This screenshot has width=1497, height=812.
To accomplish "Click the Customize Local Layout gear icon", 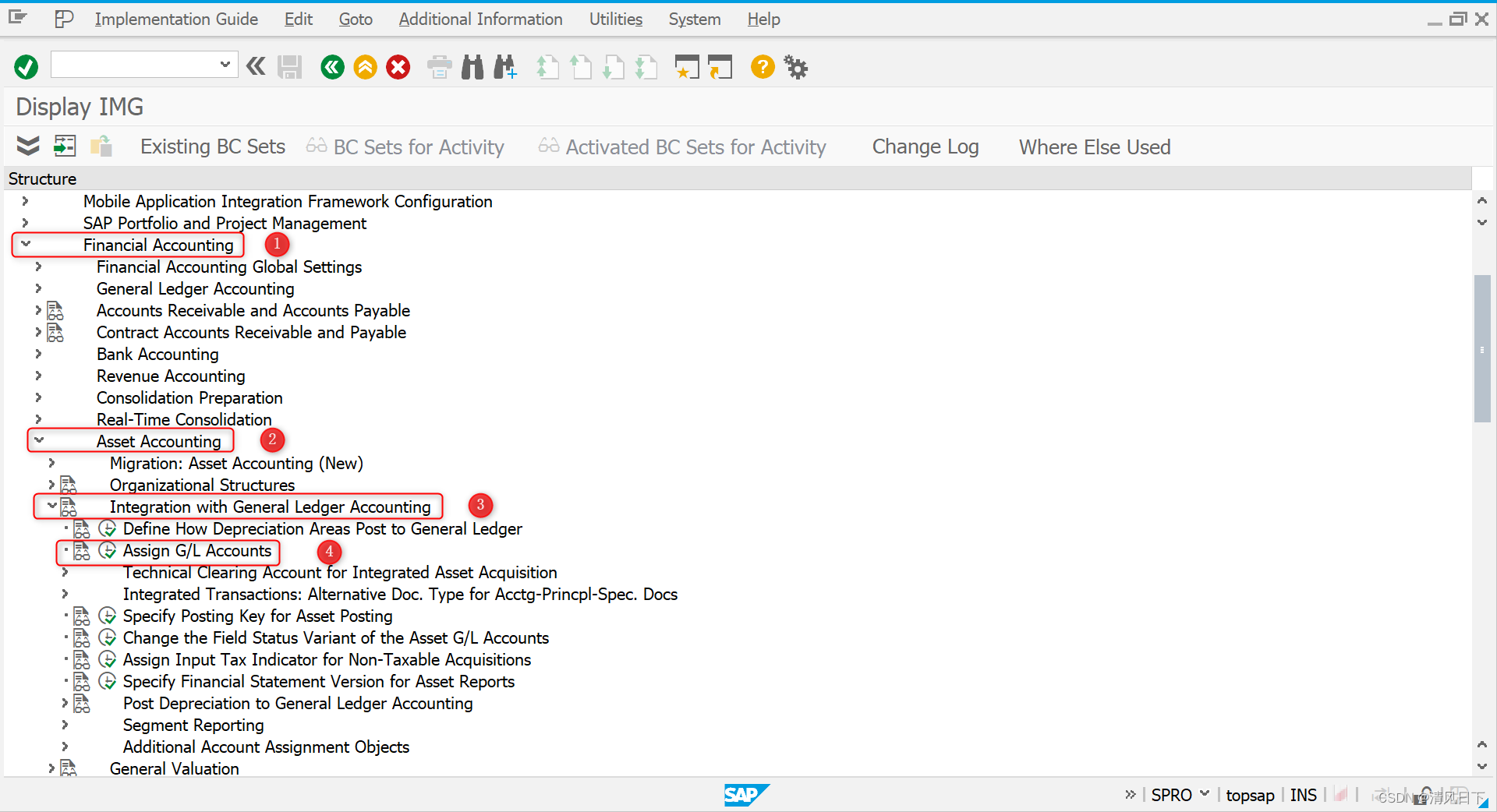I will pos(796,67).
